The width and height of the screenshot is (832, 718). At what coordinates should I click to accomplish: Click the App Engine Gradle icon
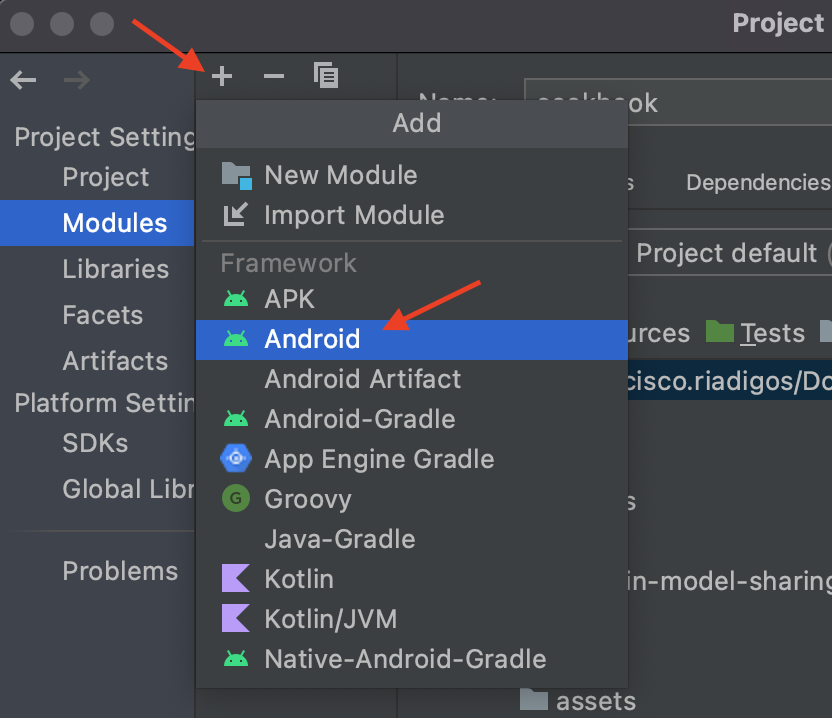click(236, 459)
